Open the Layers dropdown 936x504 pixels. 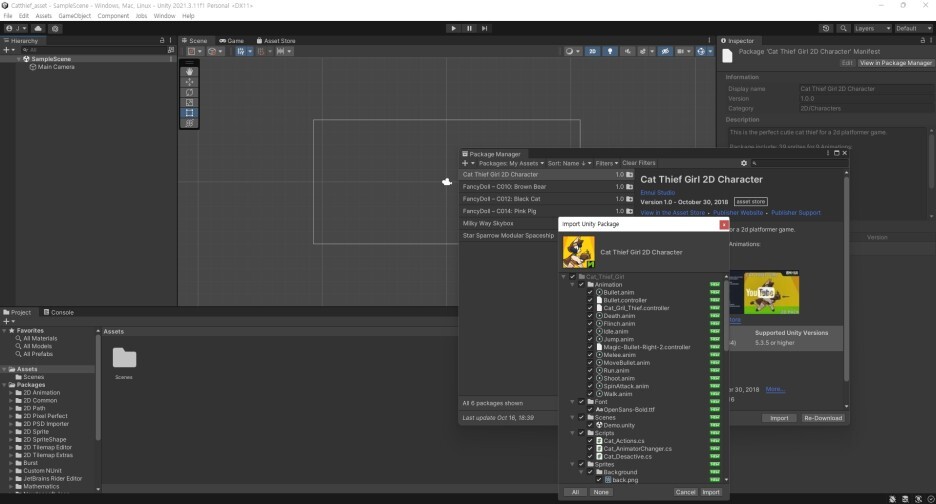click(871, 28)
